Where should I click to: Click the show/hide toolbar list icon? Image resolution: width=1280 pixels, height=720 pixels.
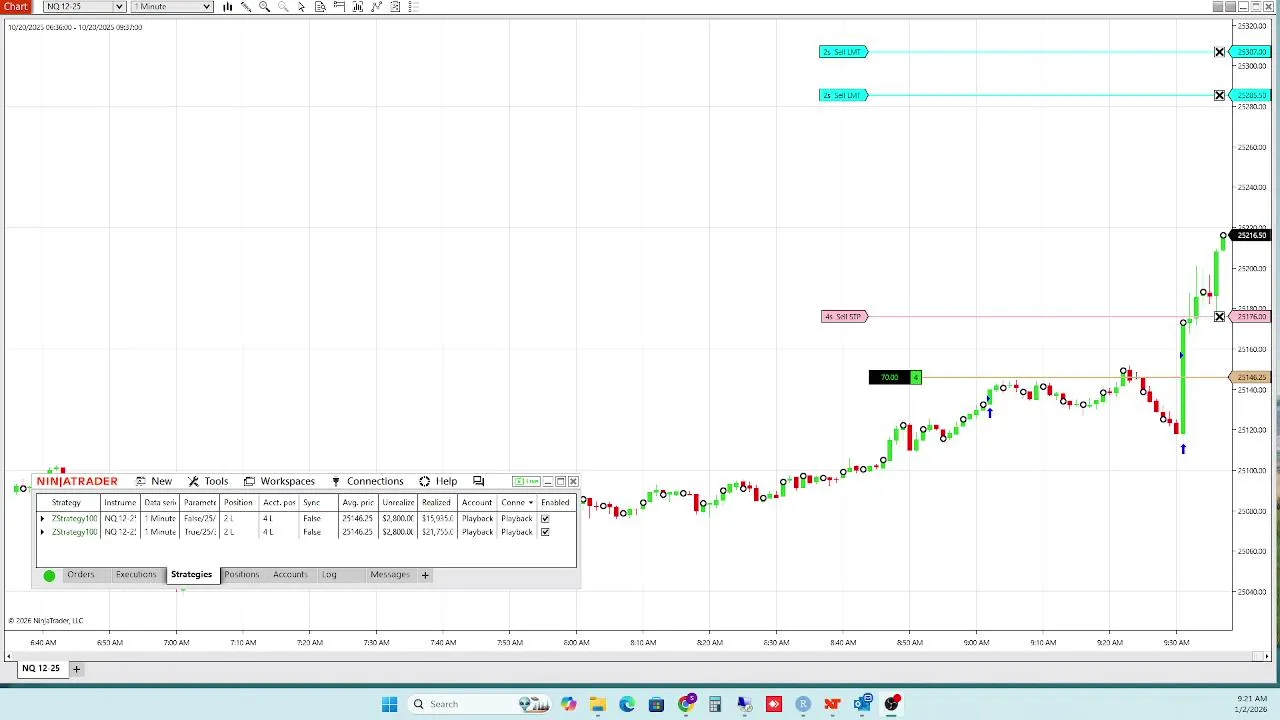click(x=413, y=7)
